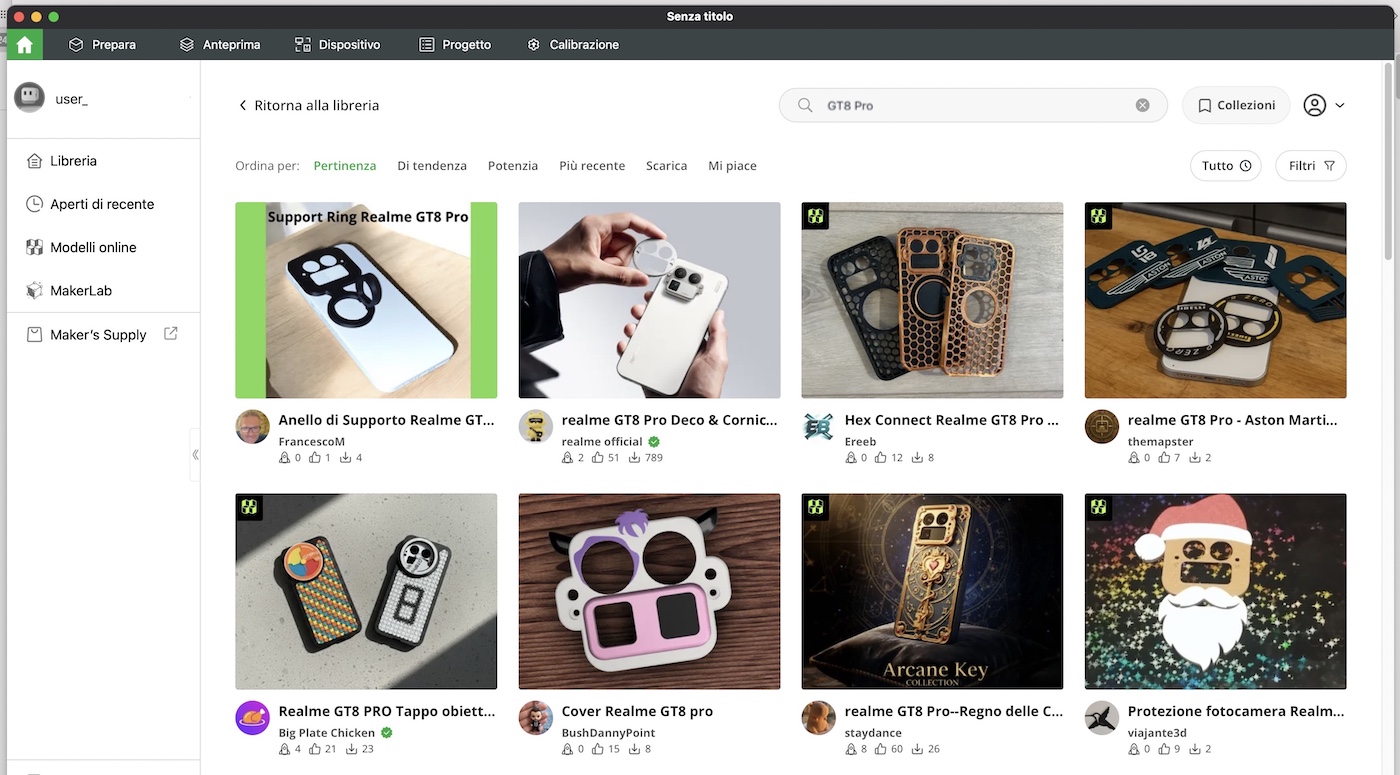This screenshot has width=1400, height=775.
Task: Open the Aston Martin cases thumbnail
Action: pos(1215,300)
